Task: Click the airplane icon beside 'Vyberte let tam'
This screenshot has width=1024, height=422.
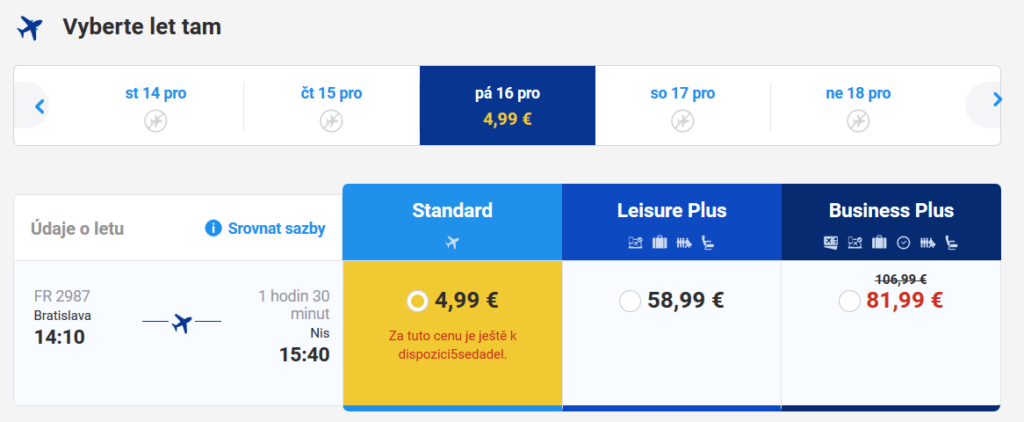Action: (29, 29)
